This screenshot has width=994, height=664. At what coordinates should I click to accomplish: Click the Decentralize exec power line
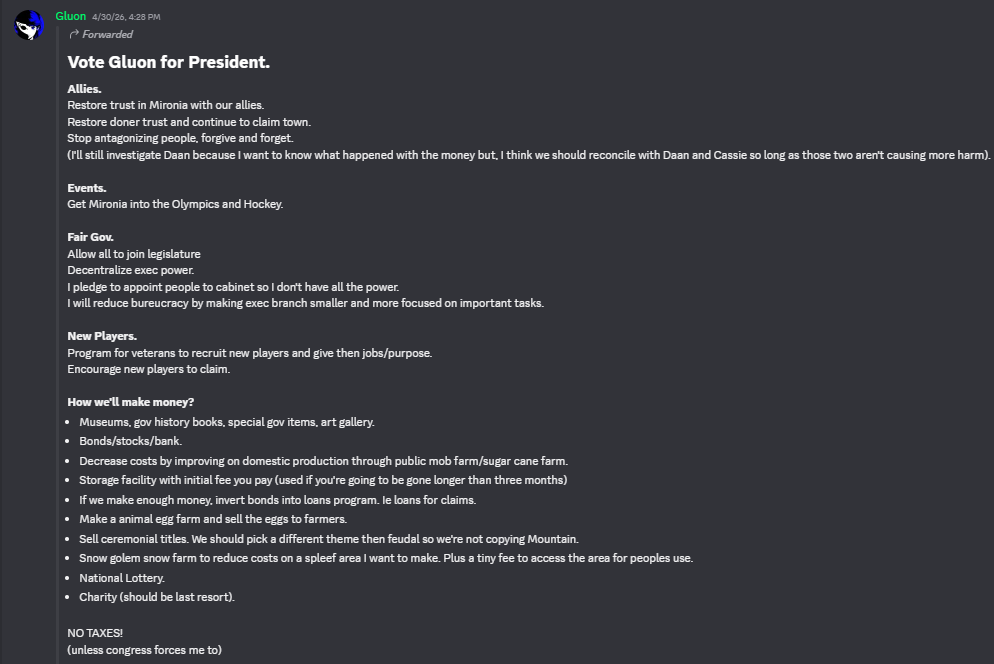click(x=131, y=270)
